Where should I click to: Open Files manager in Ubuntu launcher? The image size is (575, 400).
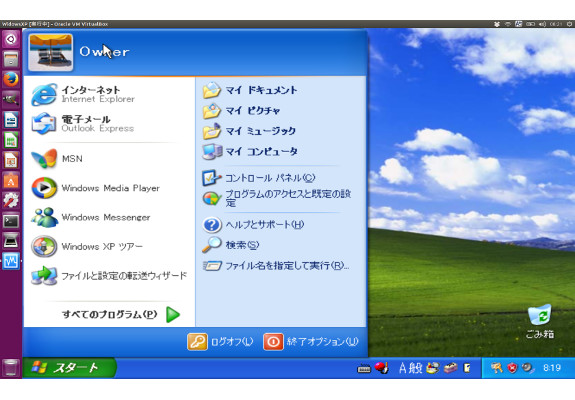click(11, 59)
